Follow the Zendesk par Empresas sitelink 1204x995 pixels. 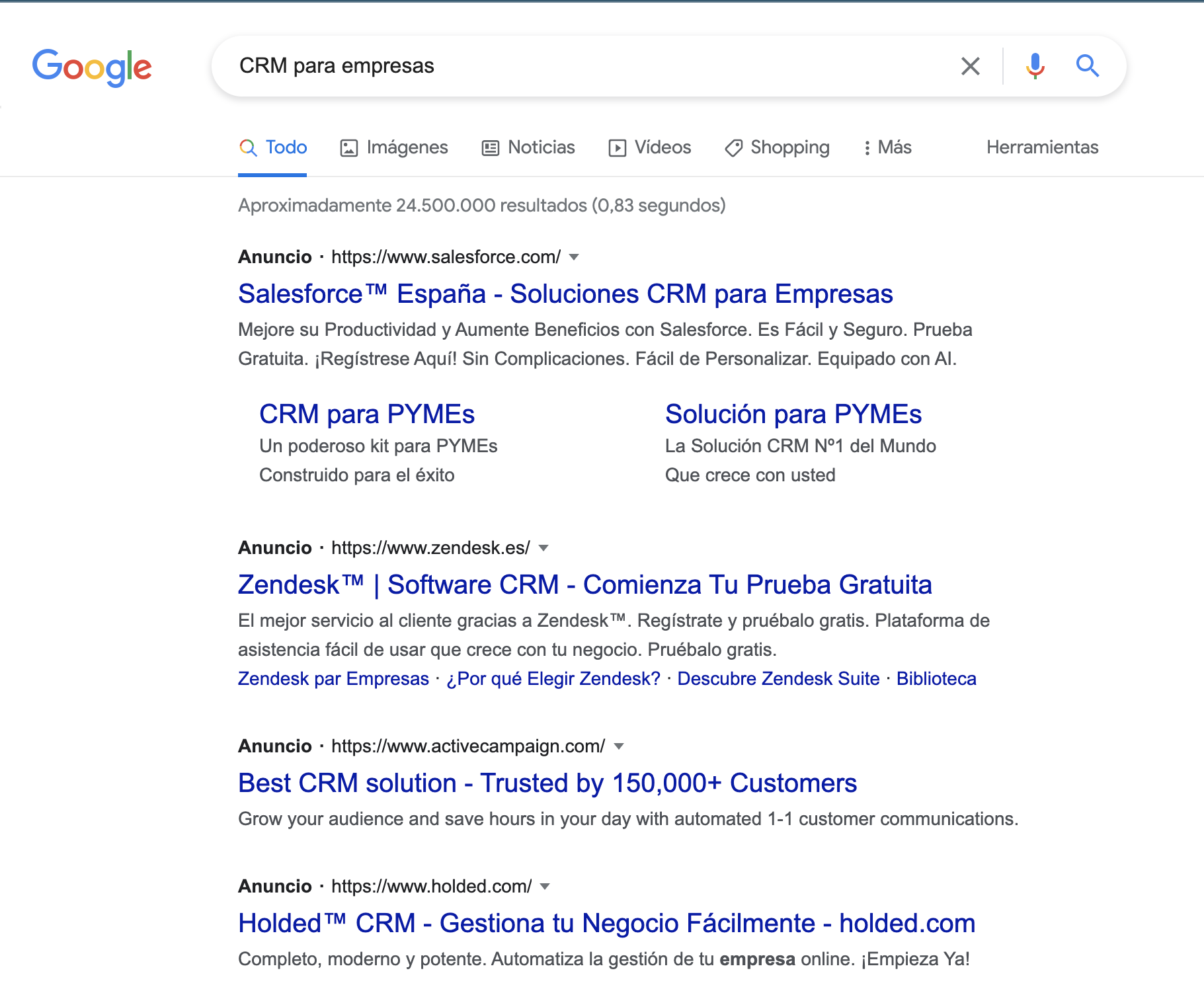tap(333, 679)
